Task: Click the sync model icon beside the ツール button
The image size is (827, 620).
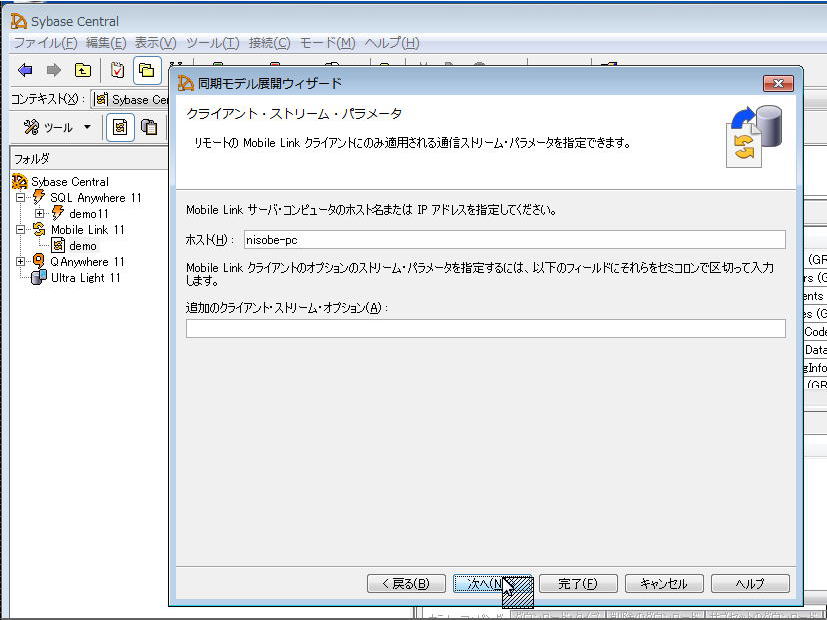Action: point(120,127)
